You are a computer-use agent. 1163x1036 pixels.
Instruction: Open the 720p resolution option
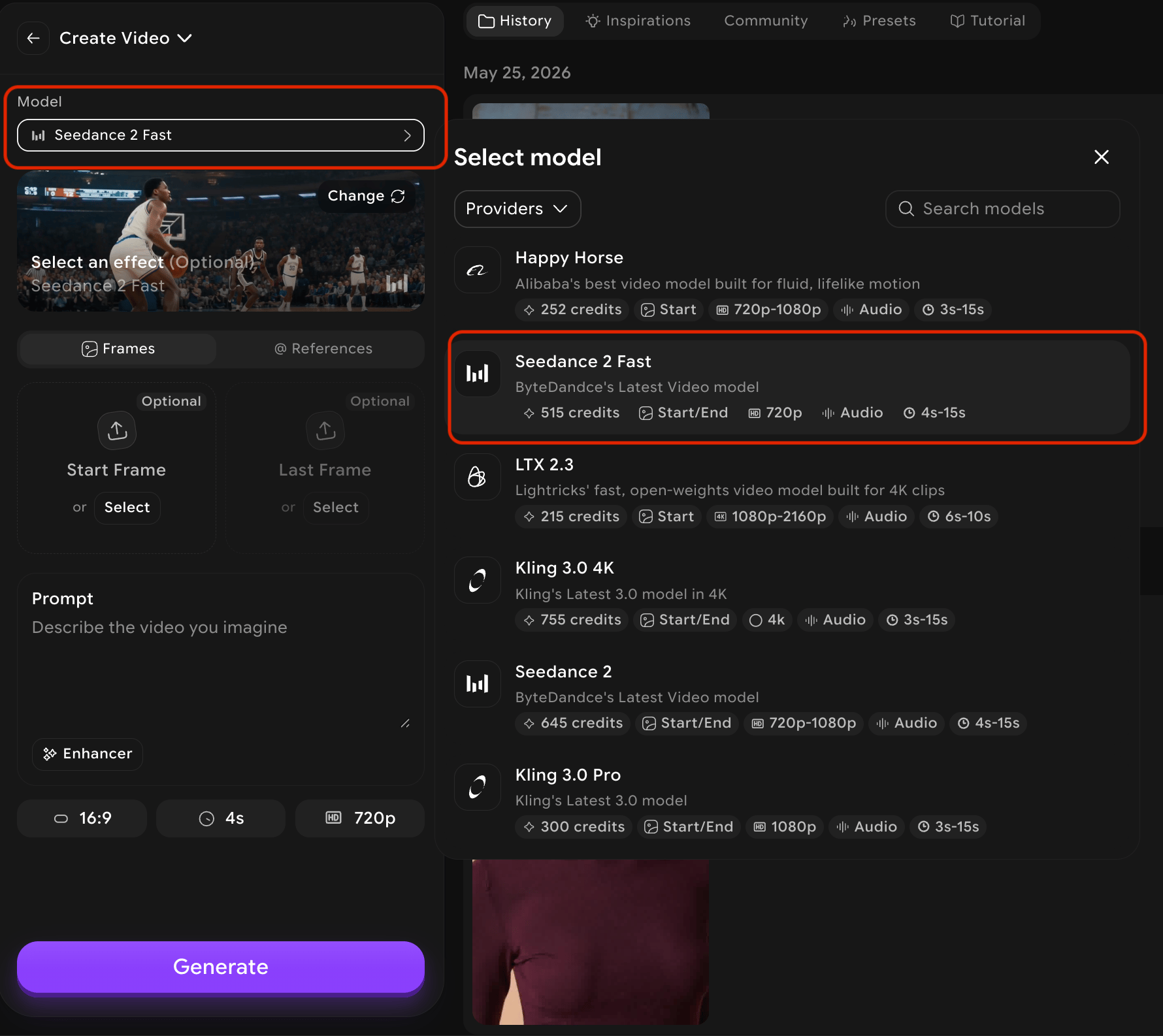coord(360,818)
